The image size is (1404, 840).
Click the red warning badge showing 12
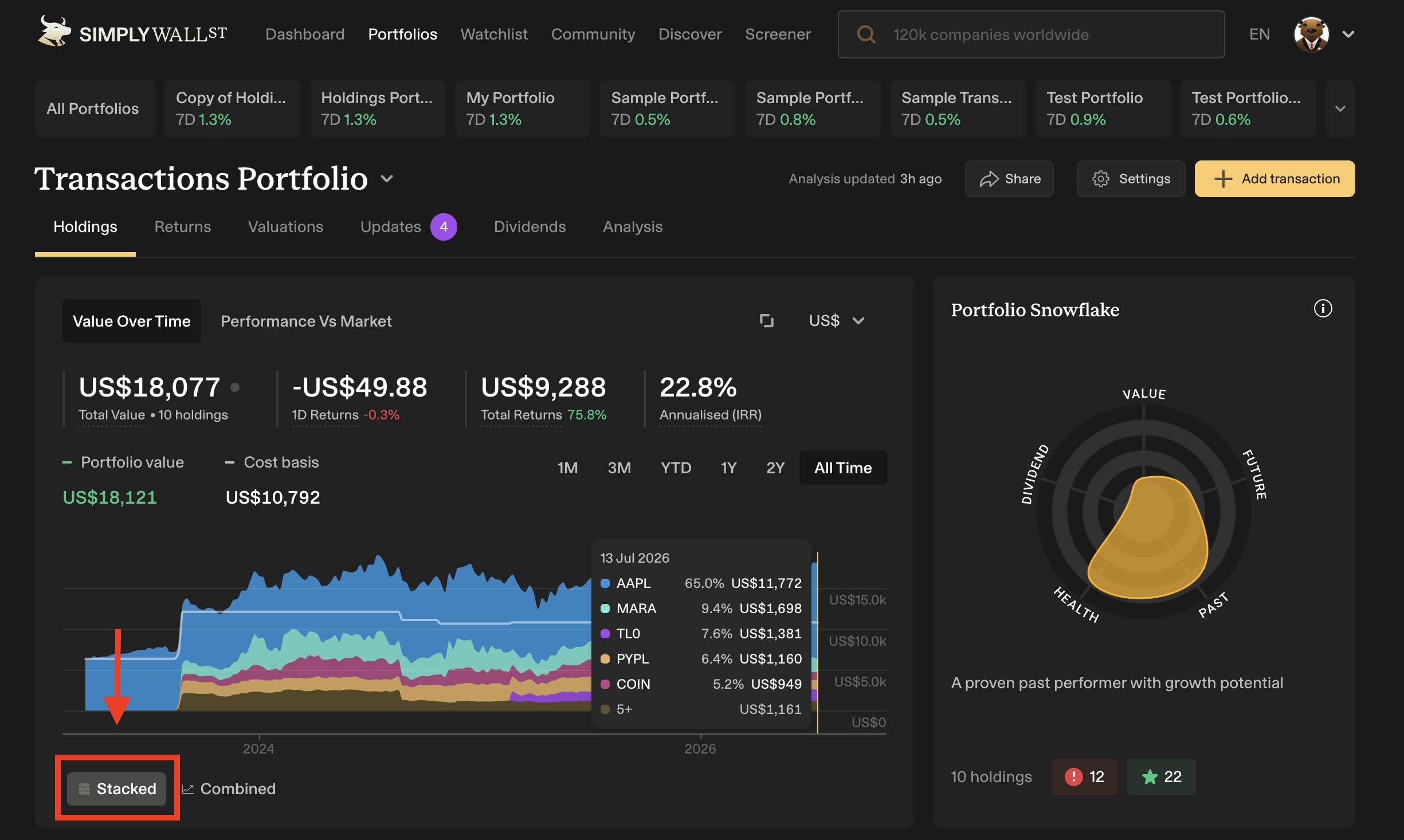click(1084, 777)
